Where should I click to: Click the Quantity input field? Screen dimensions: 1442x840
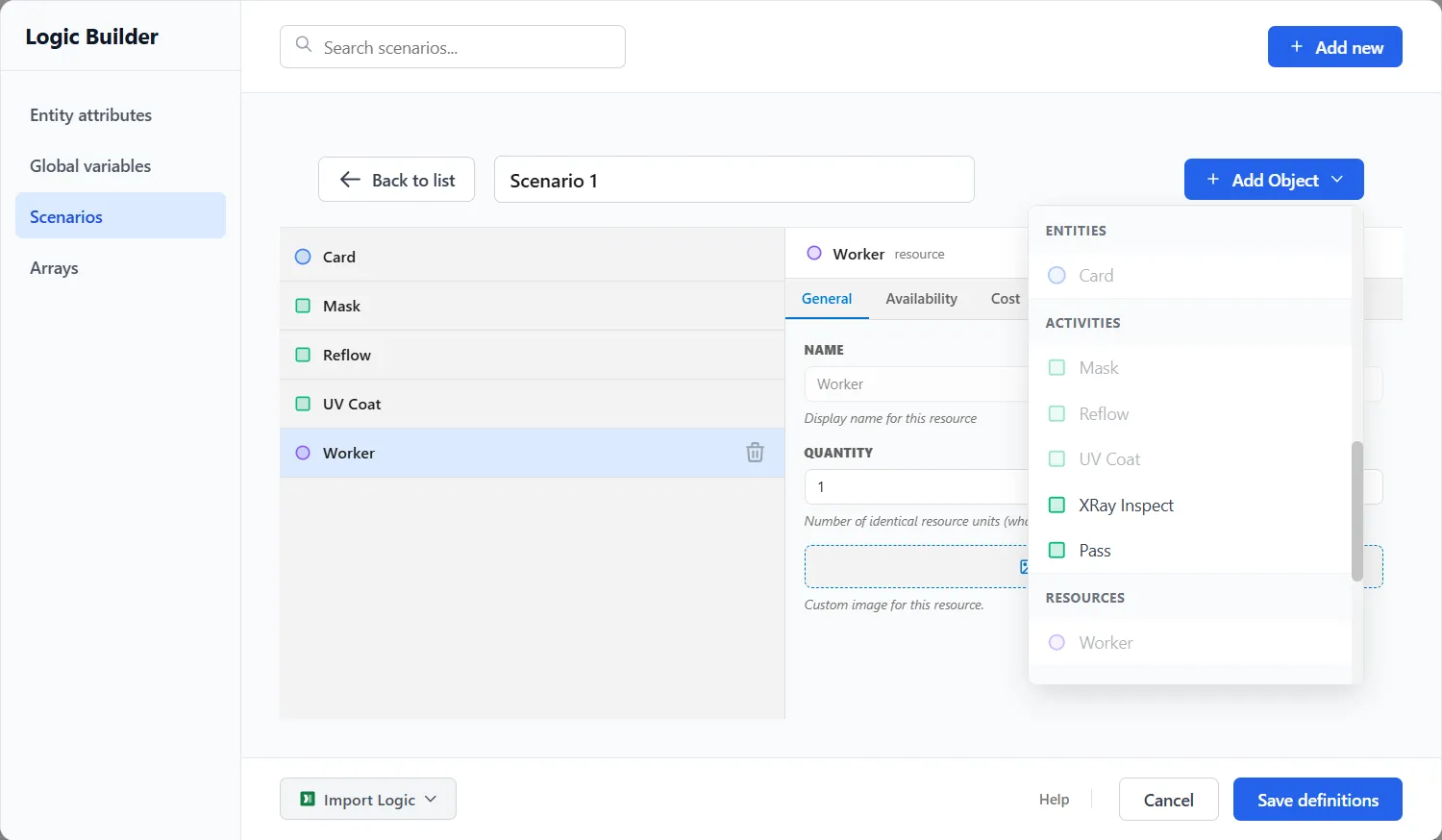click(x=916, y=486)
